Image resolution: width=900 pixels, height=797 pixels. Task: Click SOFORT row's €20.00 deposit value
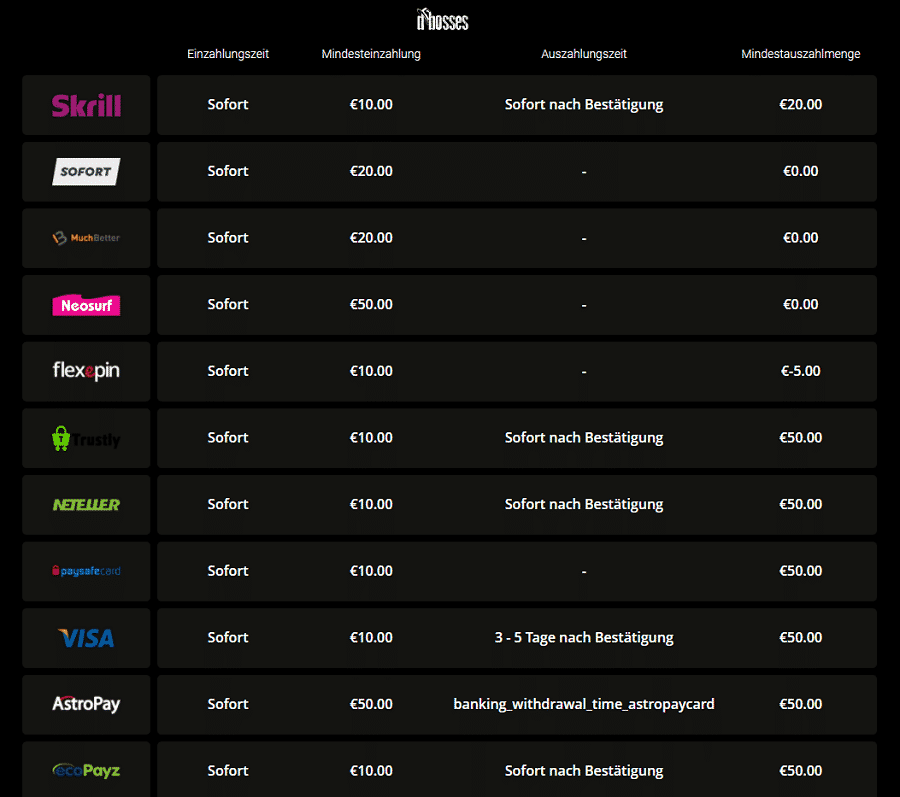click(x=371, y=171)
